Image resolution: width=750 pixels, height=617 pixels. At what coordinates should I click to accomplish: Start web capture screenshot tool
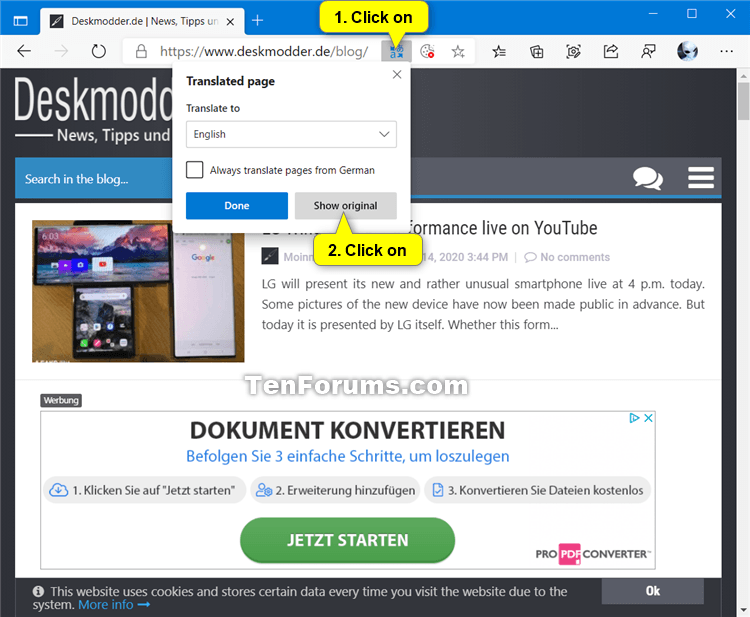574,51
